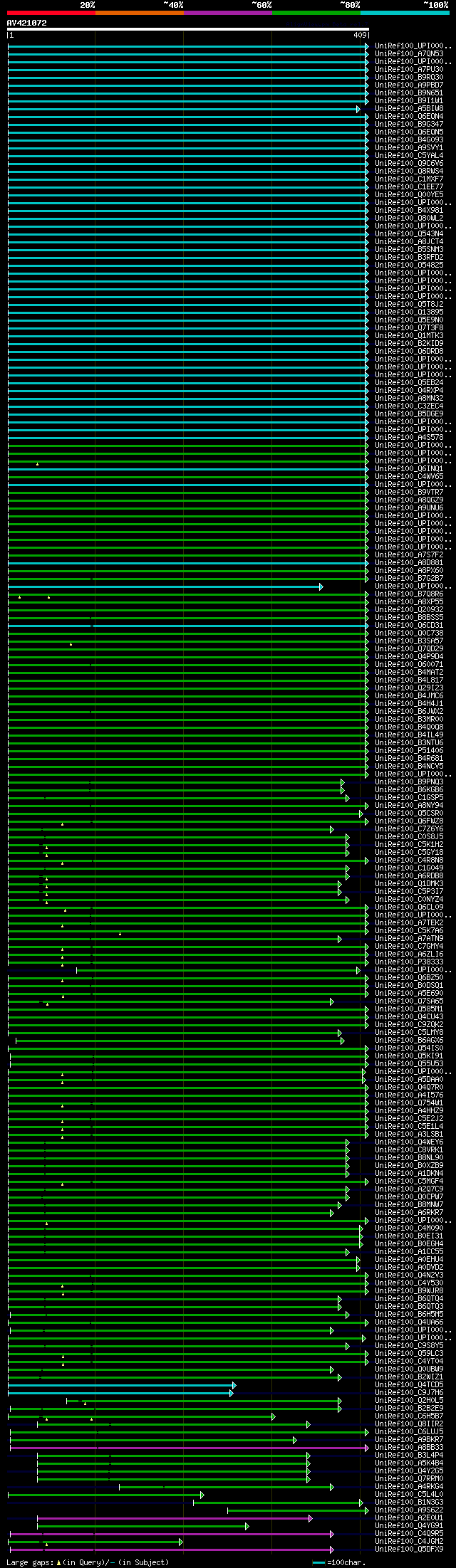The image size is (456, 1568).
Task: Select subject label UniRef100_B1N3G3
Action: pyautogui.click(x=409, y=1503)
